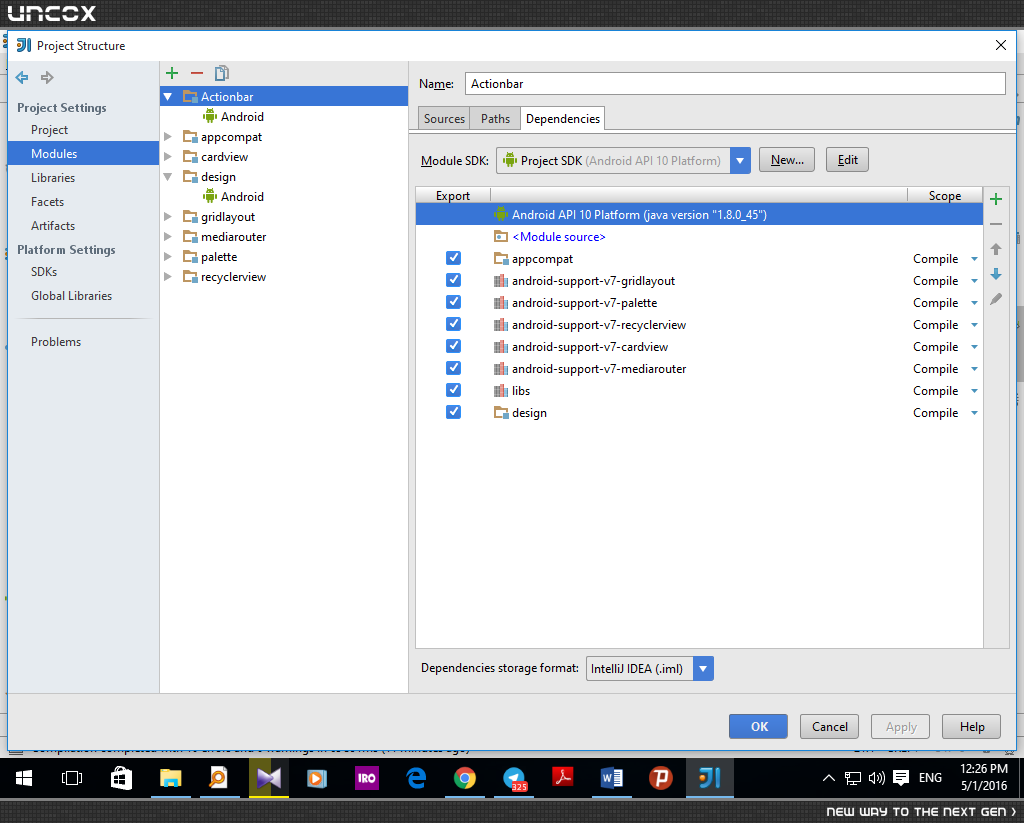Open Microsoft Word from taskbar
The image size is (1024, 823).
pos(612,778)
